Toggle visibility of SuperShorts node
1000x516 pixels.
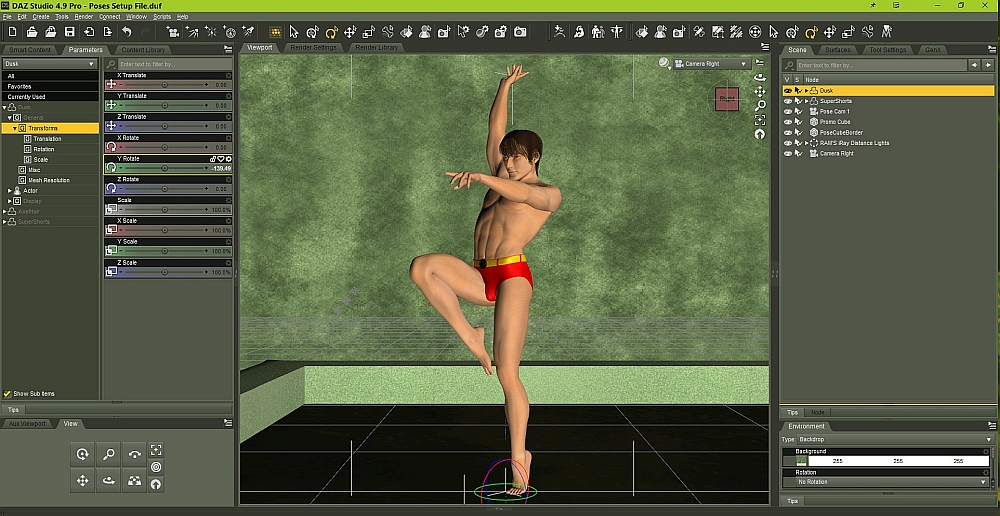pyautogui.click(x=787, y=101)
